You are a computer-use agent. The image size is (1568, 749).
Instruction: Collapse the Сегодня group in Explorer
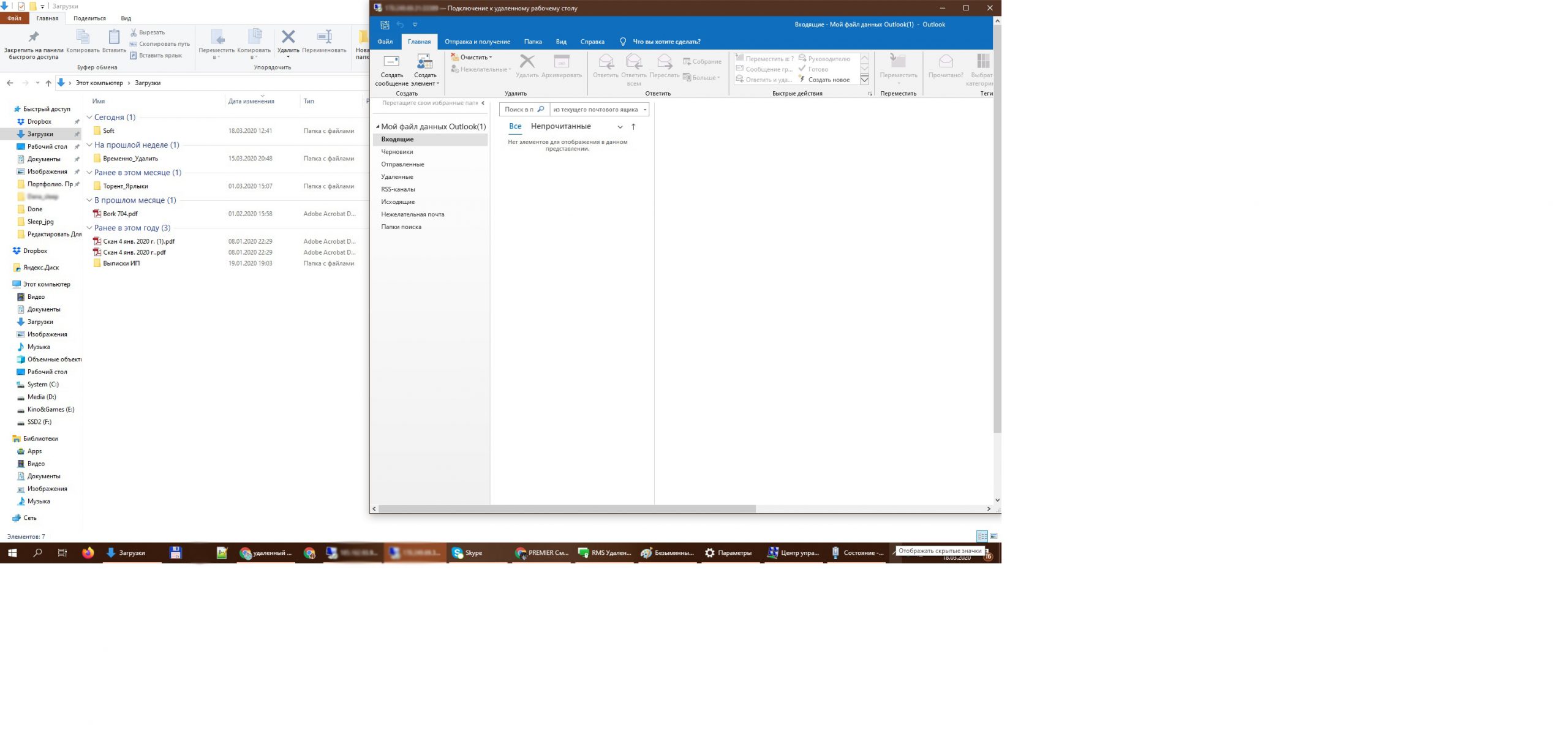(89, 117)
